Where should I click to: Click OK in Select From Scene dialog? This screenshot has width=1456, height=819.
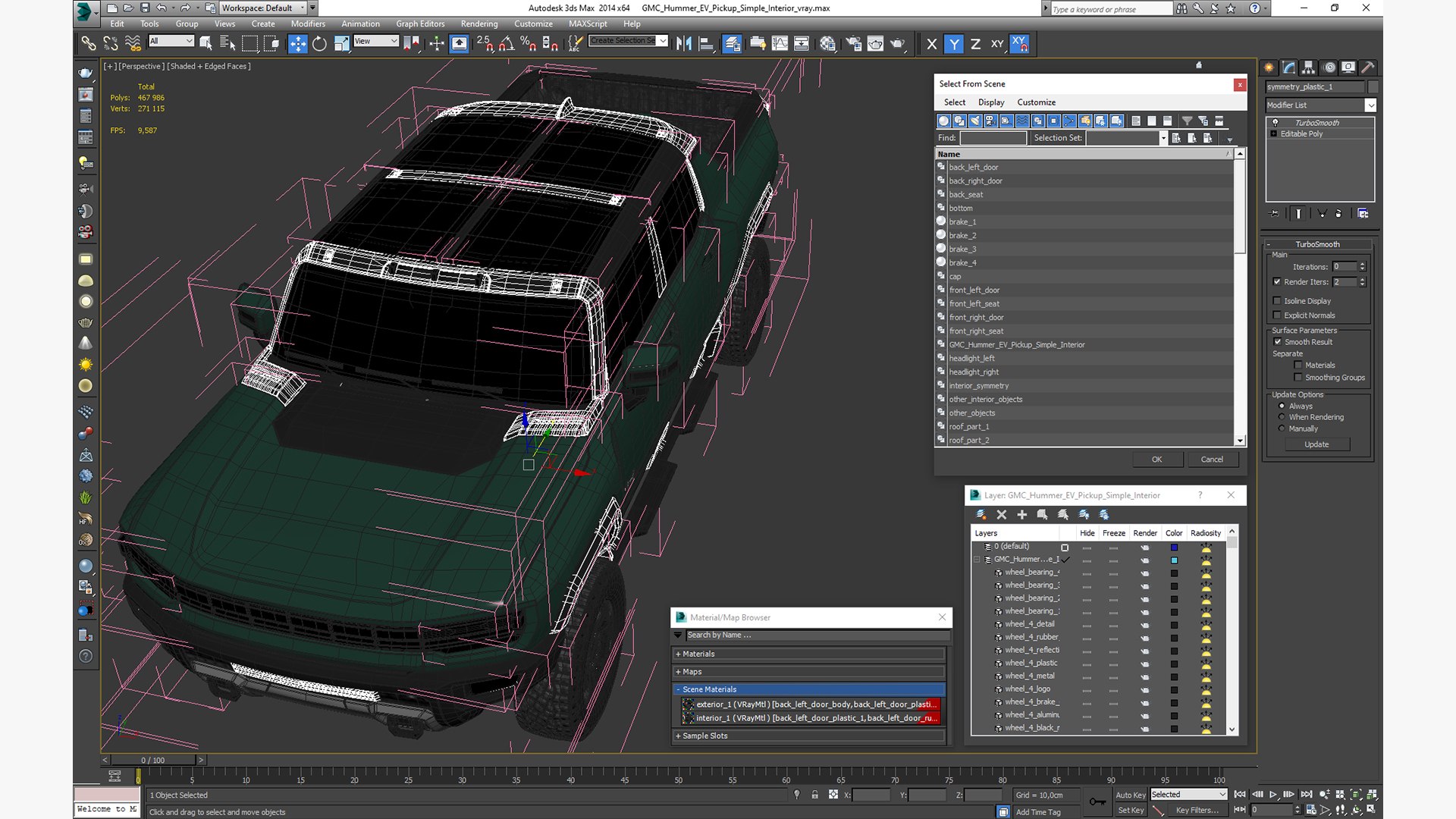coord(1156,460)
